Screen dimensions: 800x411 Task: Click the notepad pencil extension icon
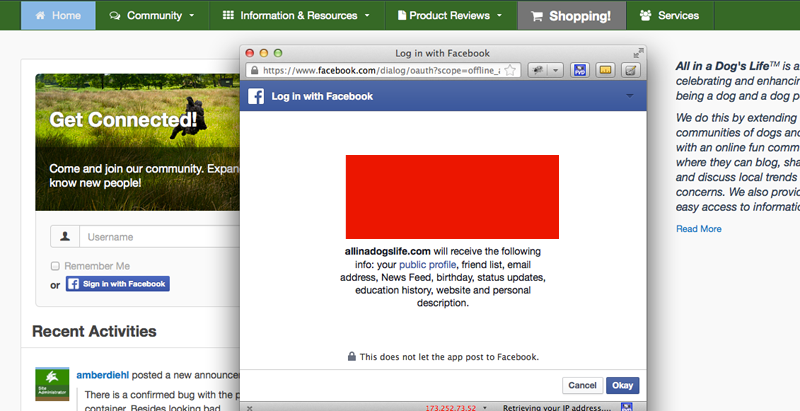(x=631, y=70)
